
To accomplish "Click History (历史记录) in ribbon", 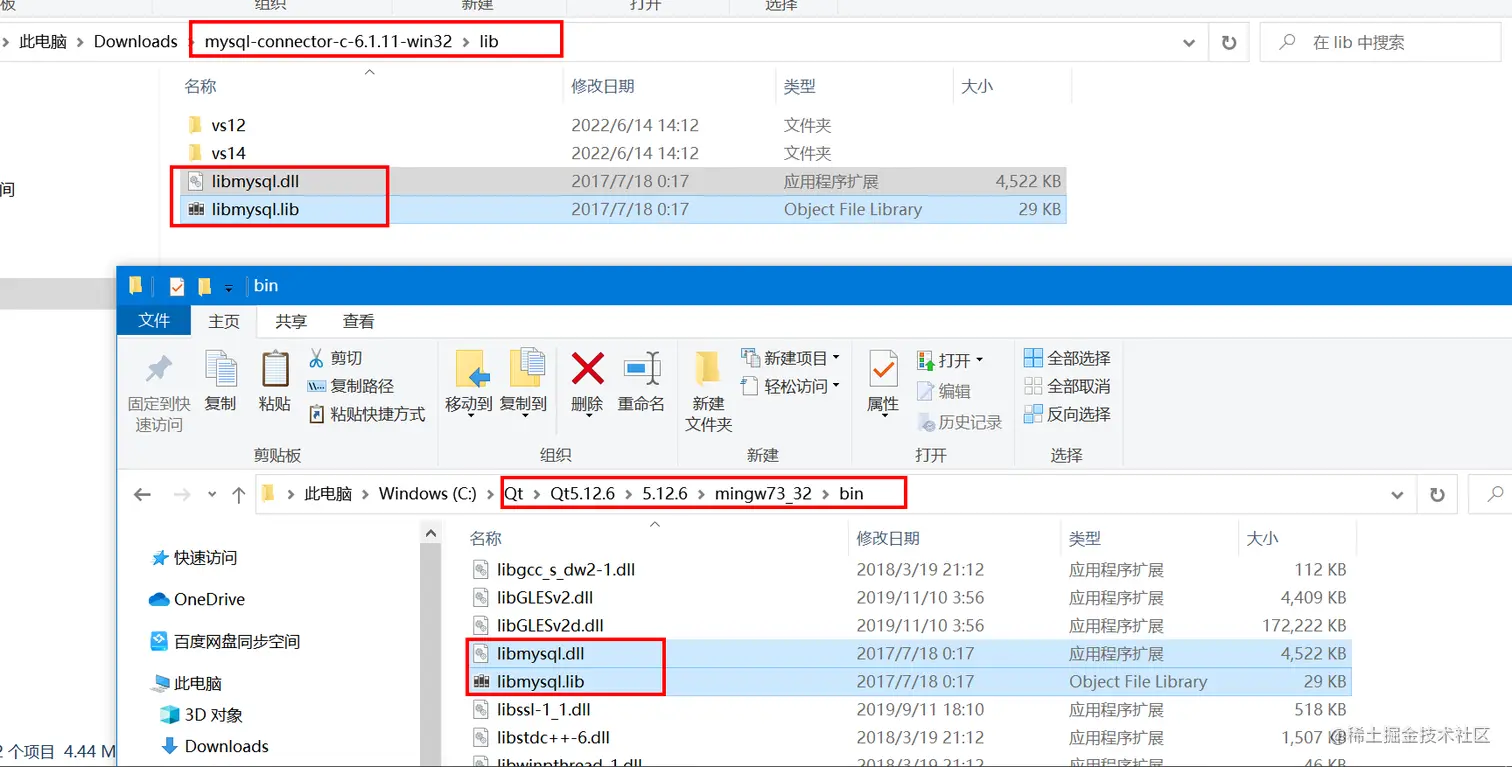I will [960, 422].
